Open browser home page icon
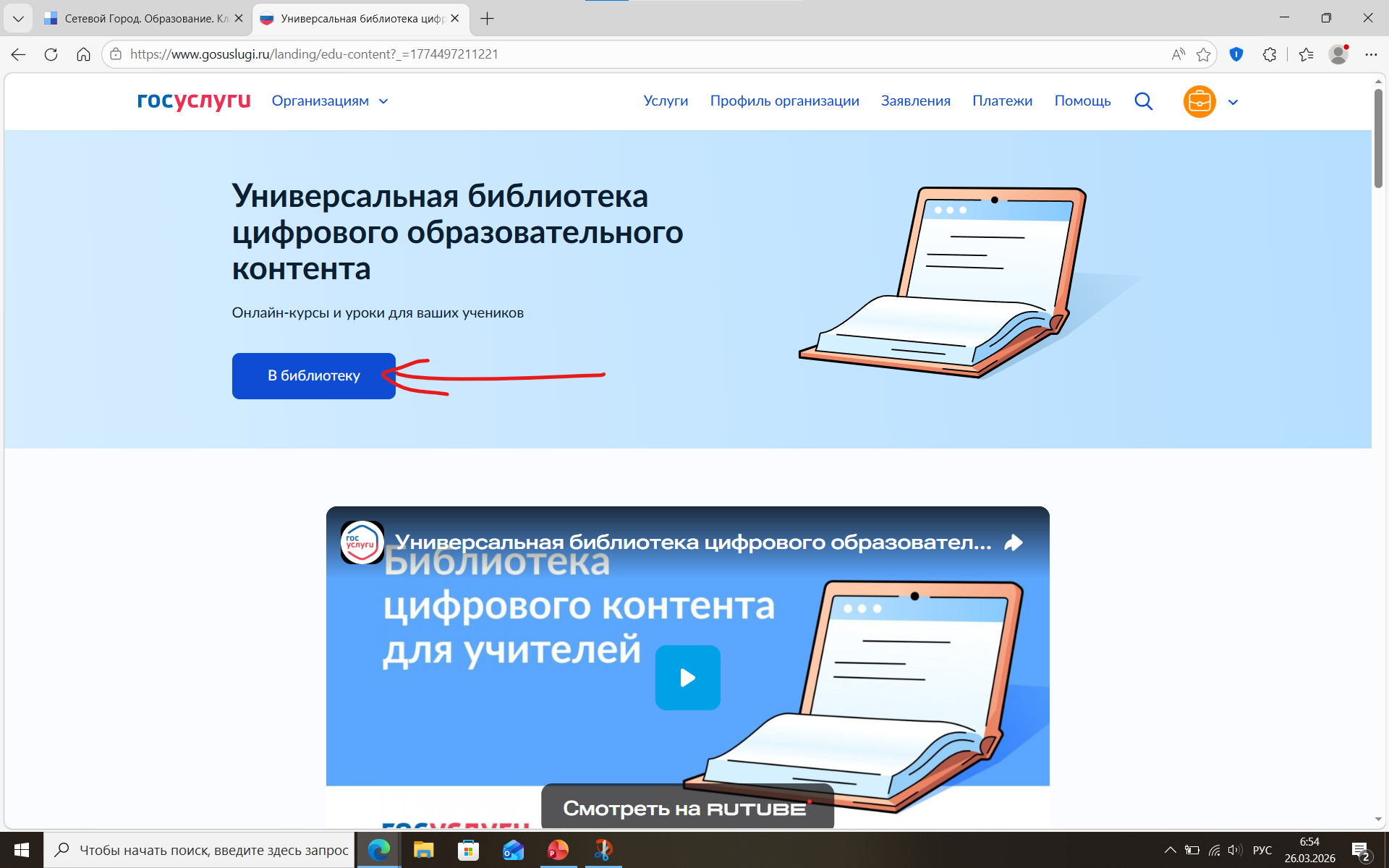The width and height of the screenshot is (1389, 868). click(83, 54)
